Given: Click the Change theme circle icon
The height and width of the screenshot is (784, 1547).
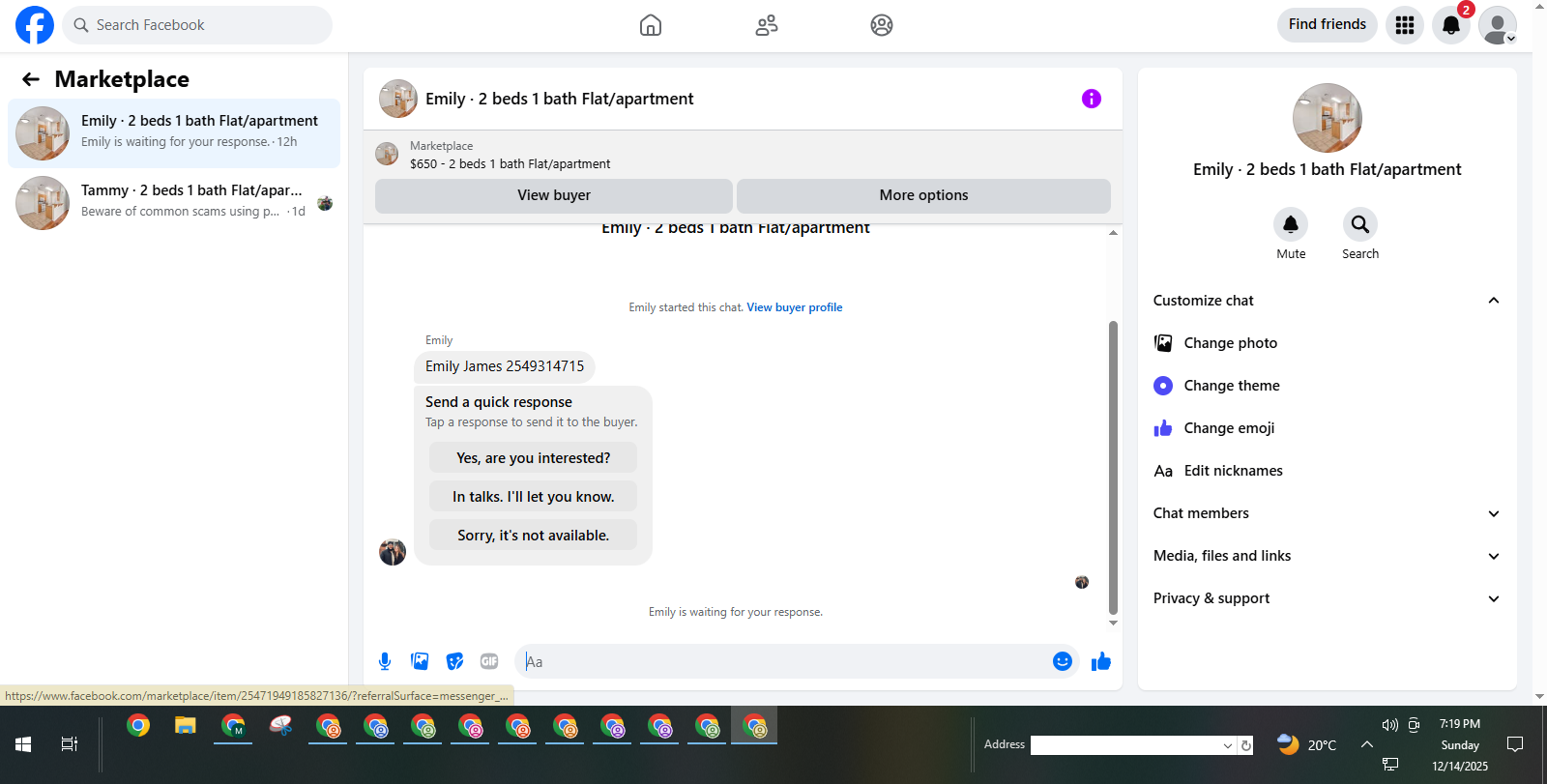Looking at the screenshot, I should pyautogui.click(x=1163, y=386).
